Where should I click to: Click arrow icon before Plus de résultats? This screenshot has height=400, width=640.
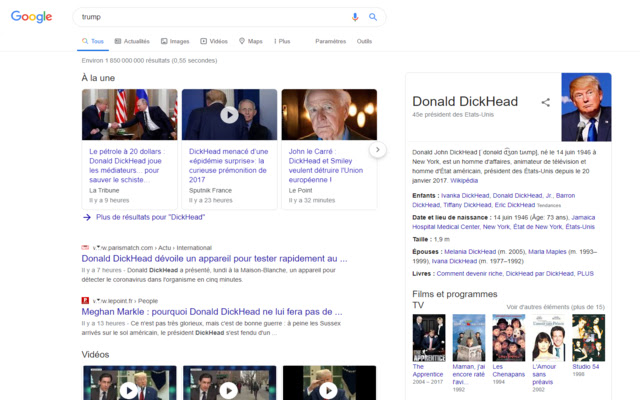coord(87,217)
